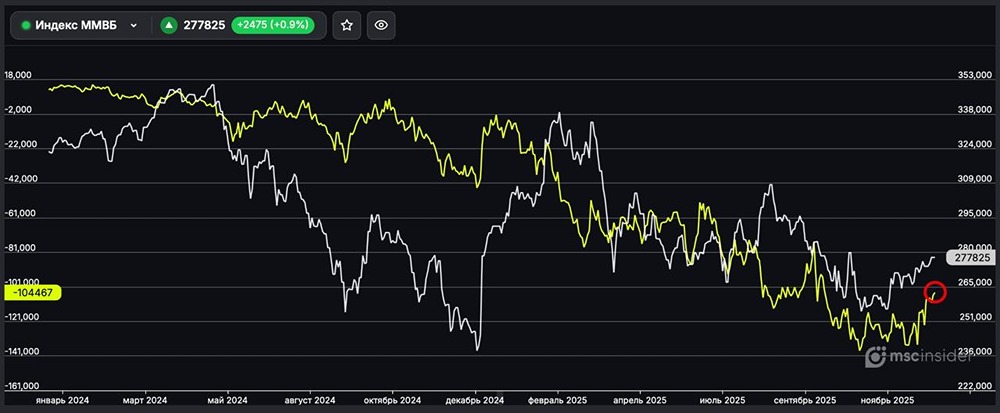Click the red circle marker on the chart
The height and width of the screenshot is (413, 1000).
[x=935, y=292]
